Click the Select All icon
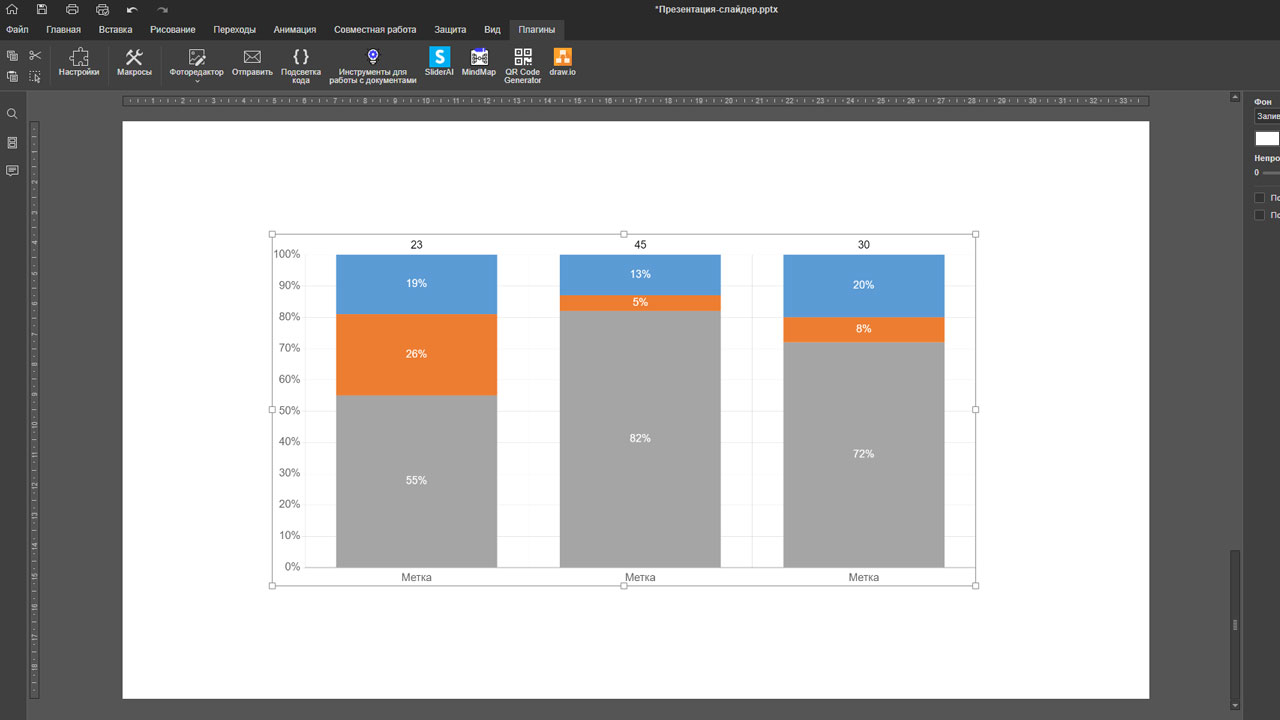 pyautogui.click(x=35, y=76)
